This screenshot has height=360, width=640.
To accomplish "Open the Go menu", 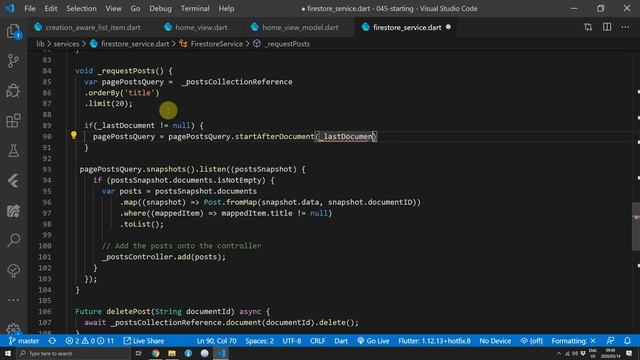I will (x=136, y=8).
